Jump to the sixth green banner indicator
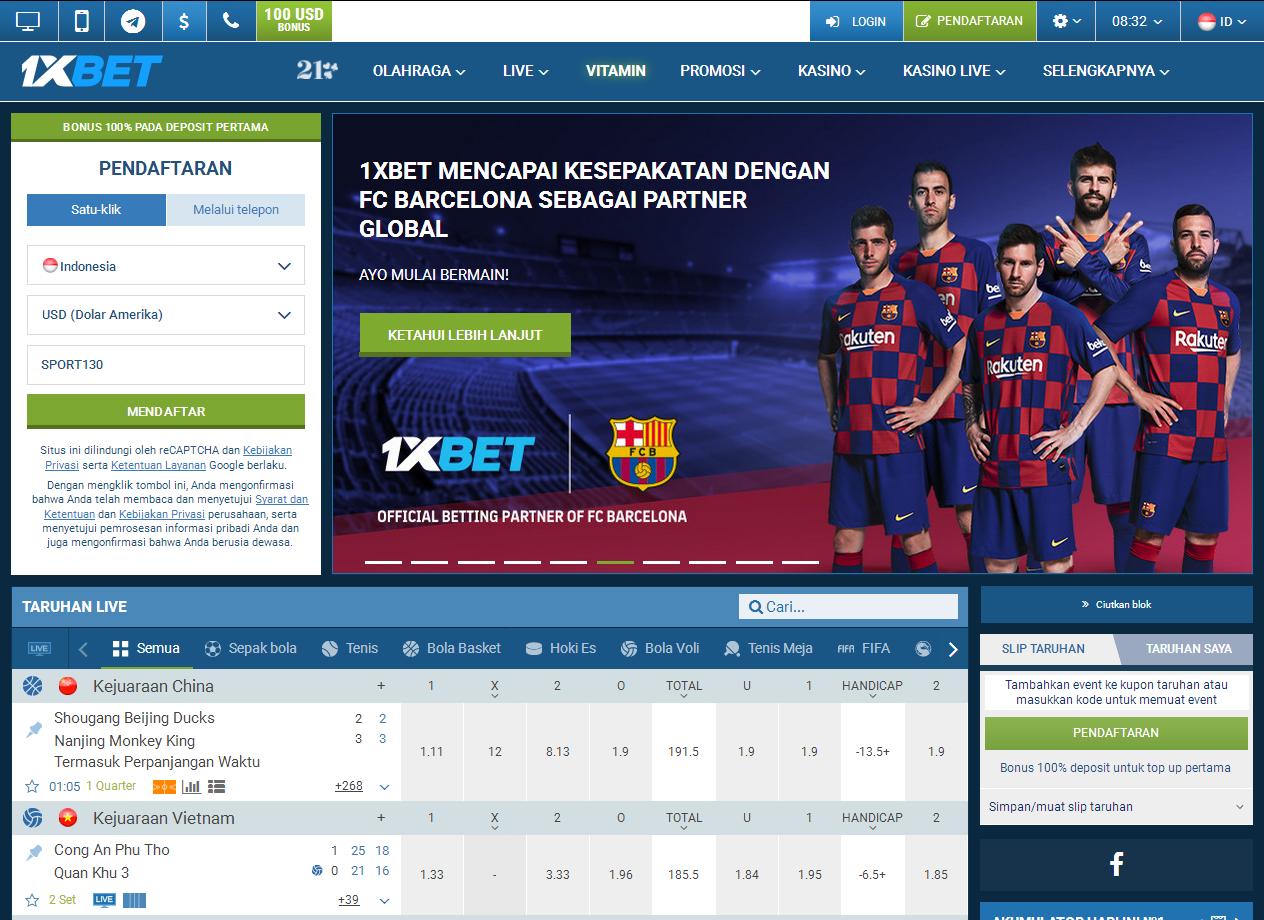Screen dimensions: 1264x920 click(615, 562)
